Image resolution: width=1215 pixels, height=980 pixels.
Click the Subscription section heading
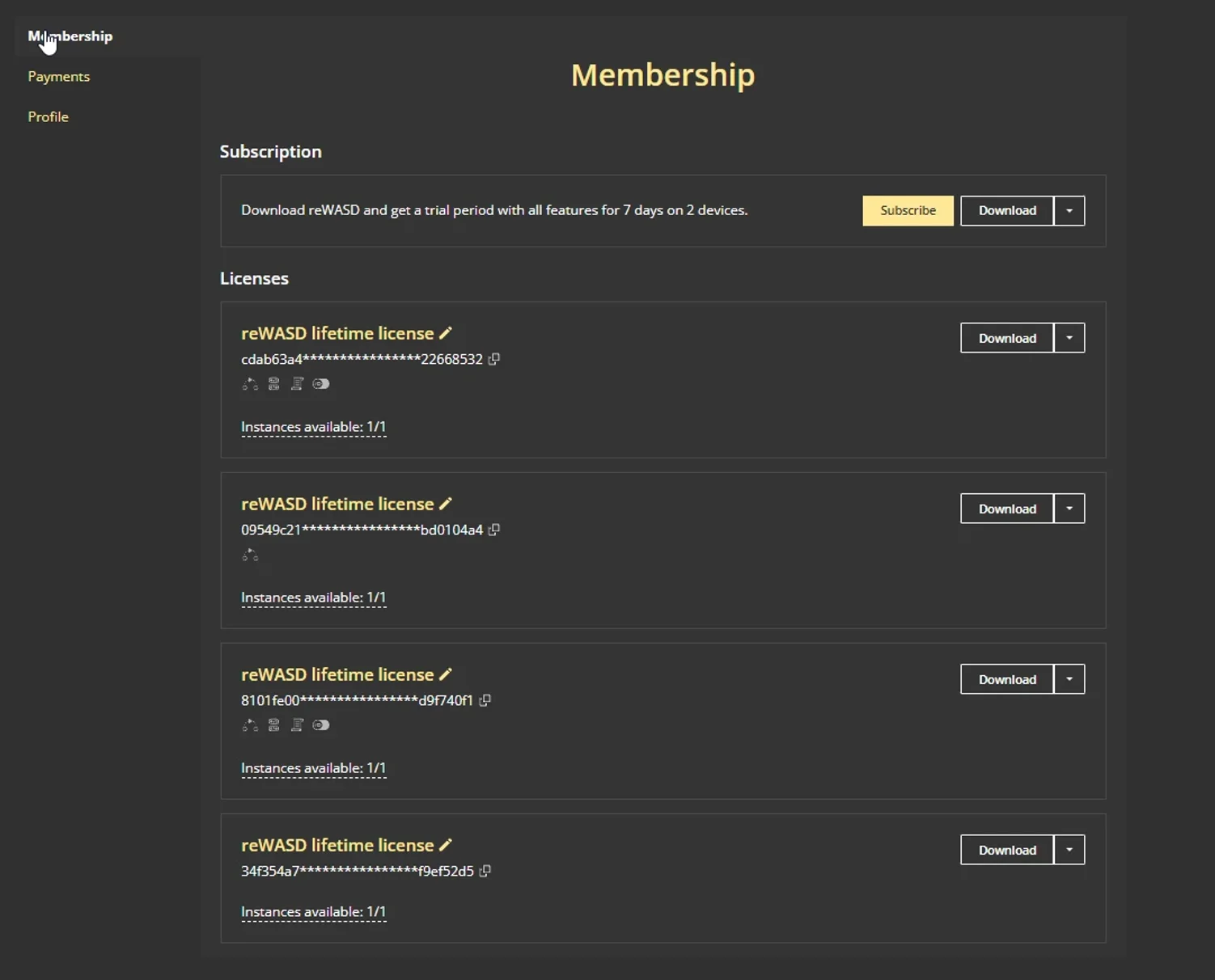[271, 152]
